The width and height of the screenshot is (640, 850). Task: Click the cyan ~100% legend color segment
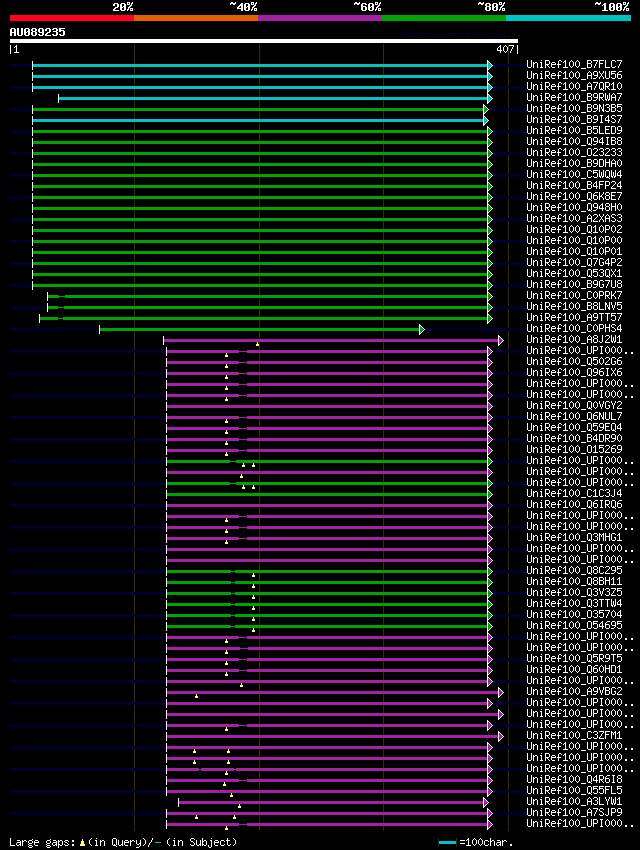point(568,18)
